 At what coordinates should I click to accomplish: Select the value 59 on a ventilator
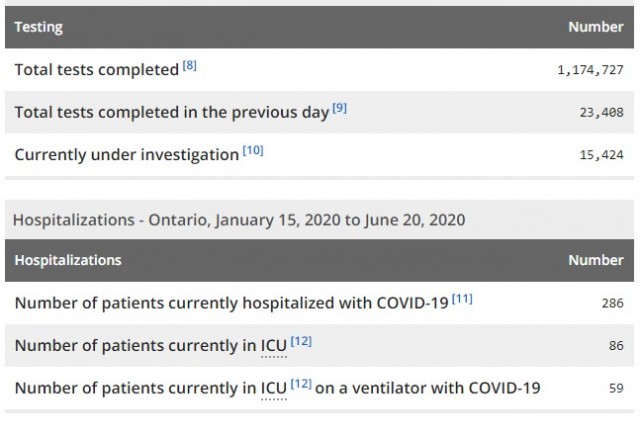[x=616, y=388]
